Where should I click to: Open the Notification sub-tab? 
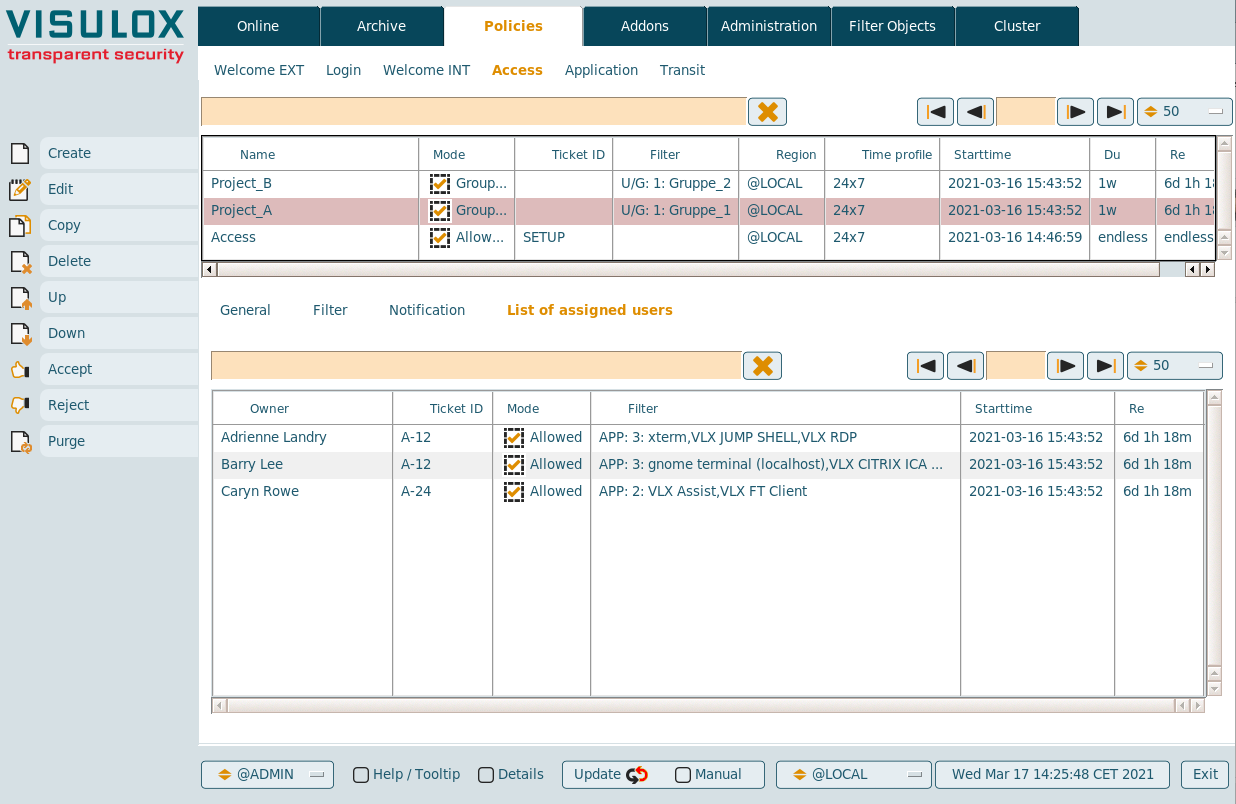(427, 310)
